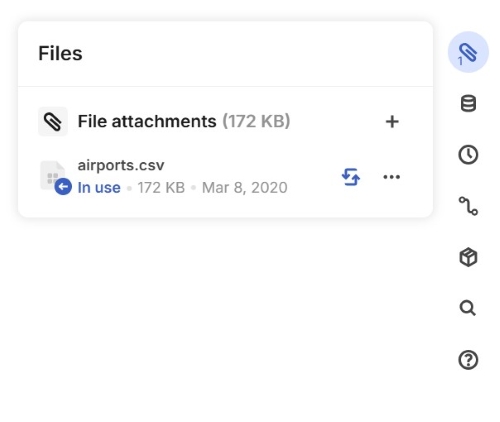Click the In use link for airports.csv
Image resolution: width=500 pixels, height=422 pixels.
[x=99, y=188]
